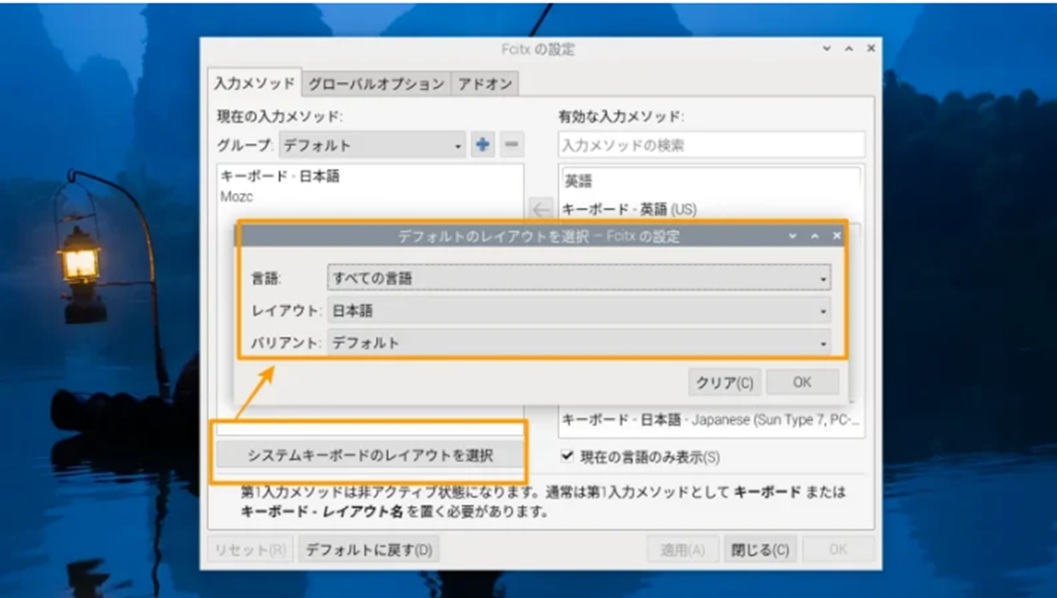Maximize the Fcitx settings main window
This screenshot has width=1057, height=598.
pyautogui.click(x=849, y=49)
